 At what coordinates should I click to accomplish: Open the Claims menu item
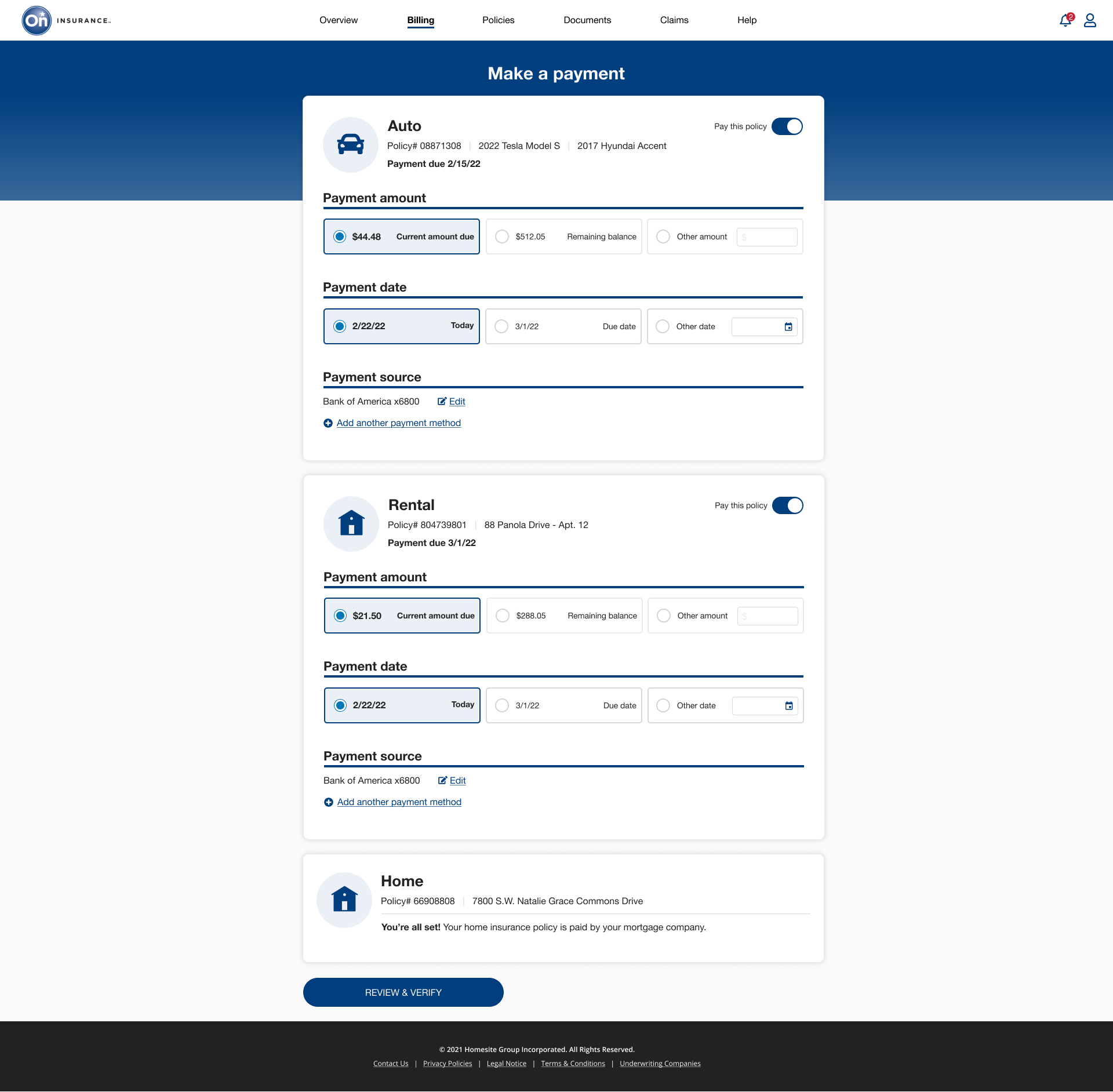pyautogui.click(x=674, y=20)
